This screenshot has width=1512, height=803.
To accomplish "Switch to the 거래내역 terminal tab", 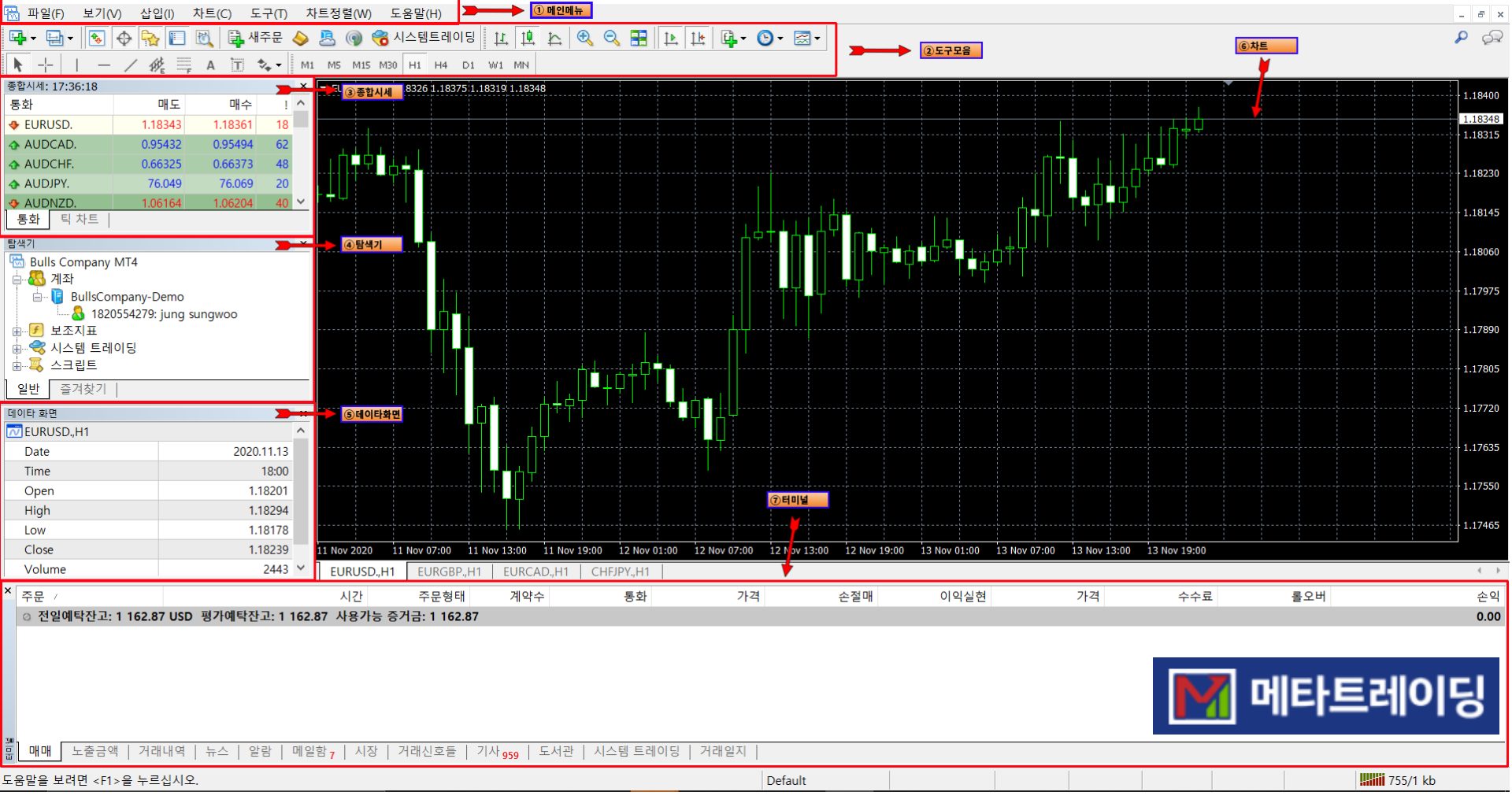I will (161, 752).
